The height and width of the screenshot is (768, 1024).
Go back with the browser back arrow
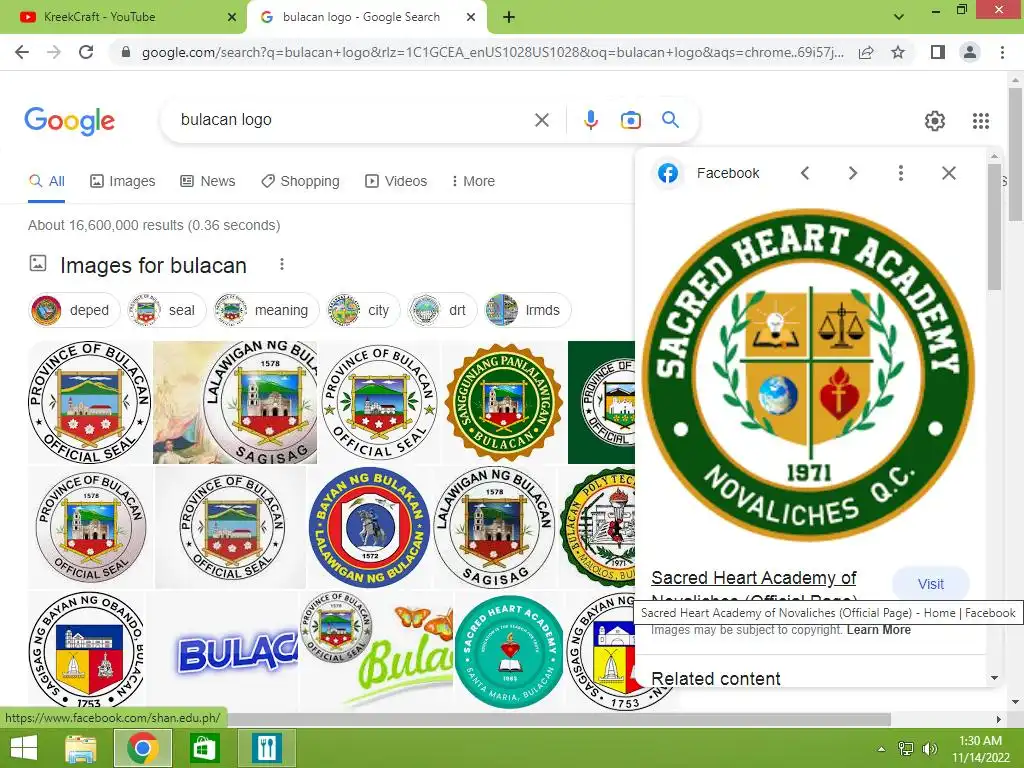pos(22,52)
